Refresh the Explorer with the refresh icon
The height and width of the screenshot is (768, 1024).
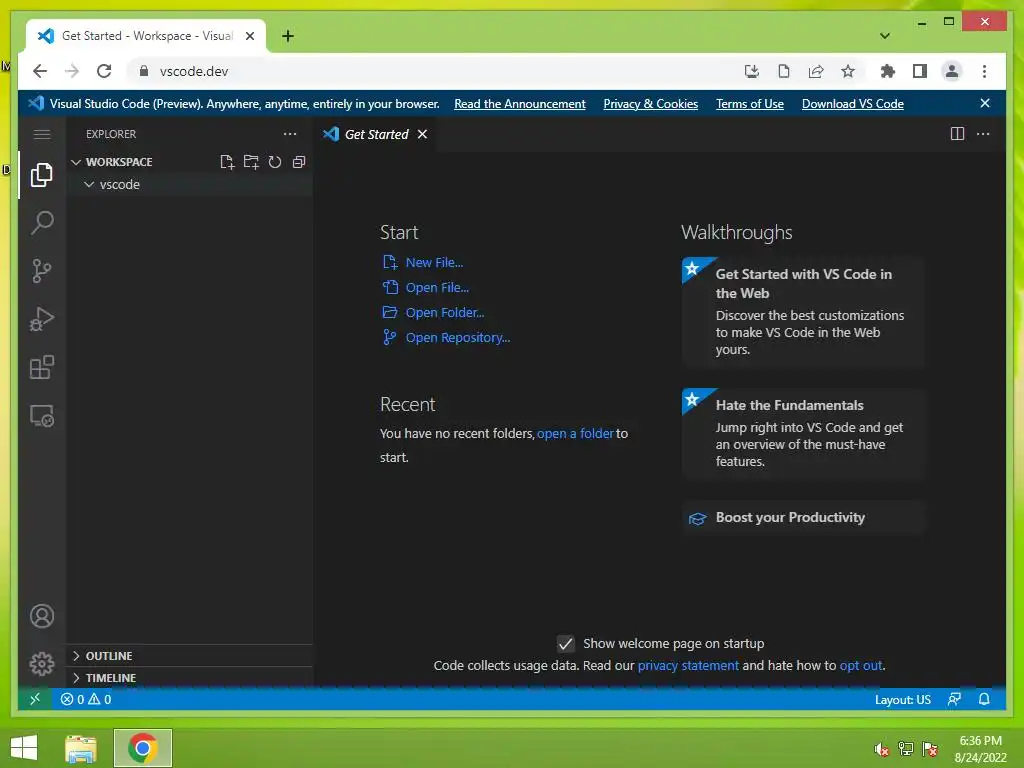275,162
